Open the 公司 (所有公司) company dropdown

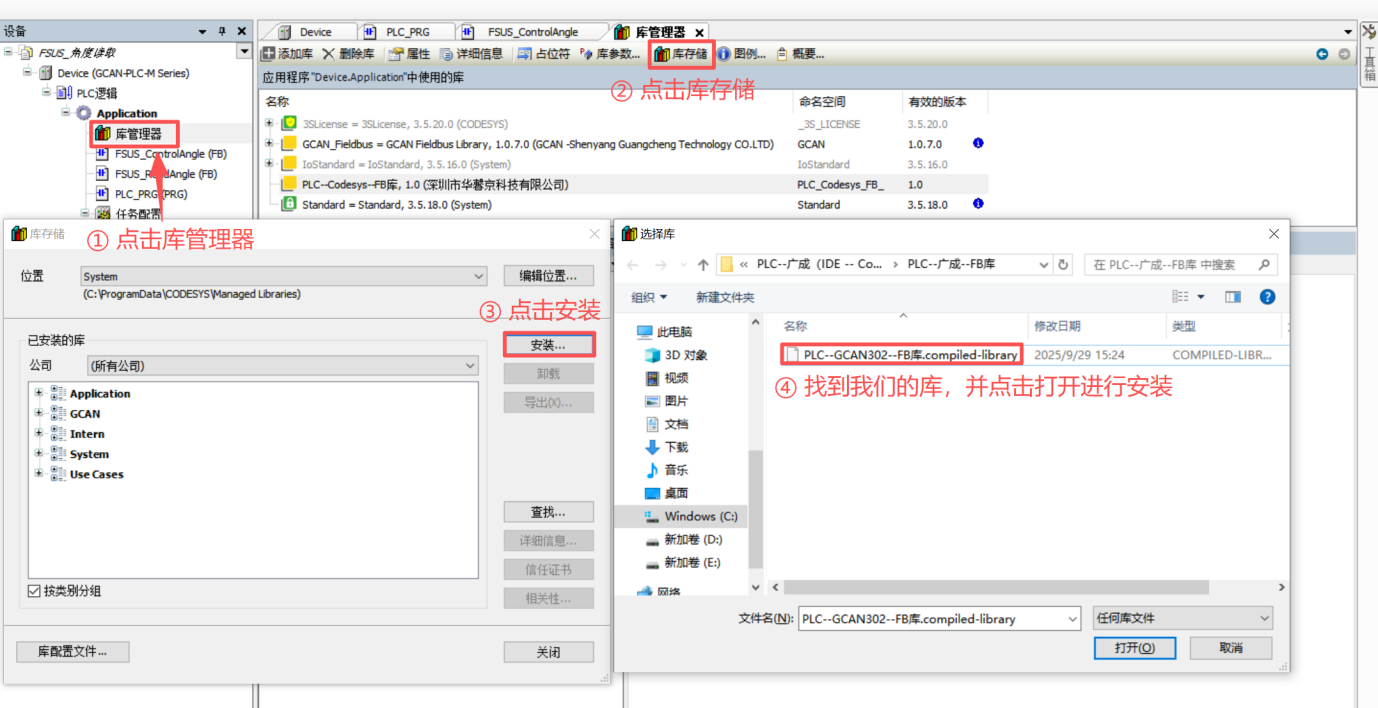(x=282, y=366)
